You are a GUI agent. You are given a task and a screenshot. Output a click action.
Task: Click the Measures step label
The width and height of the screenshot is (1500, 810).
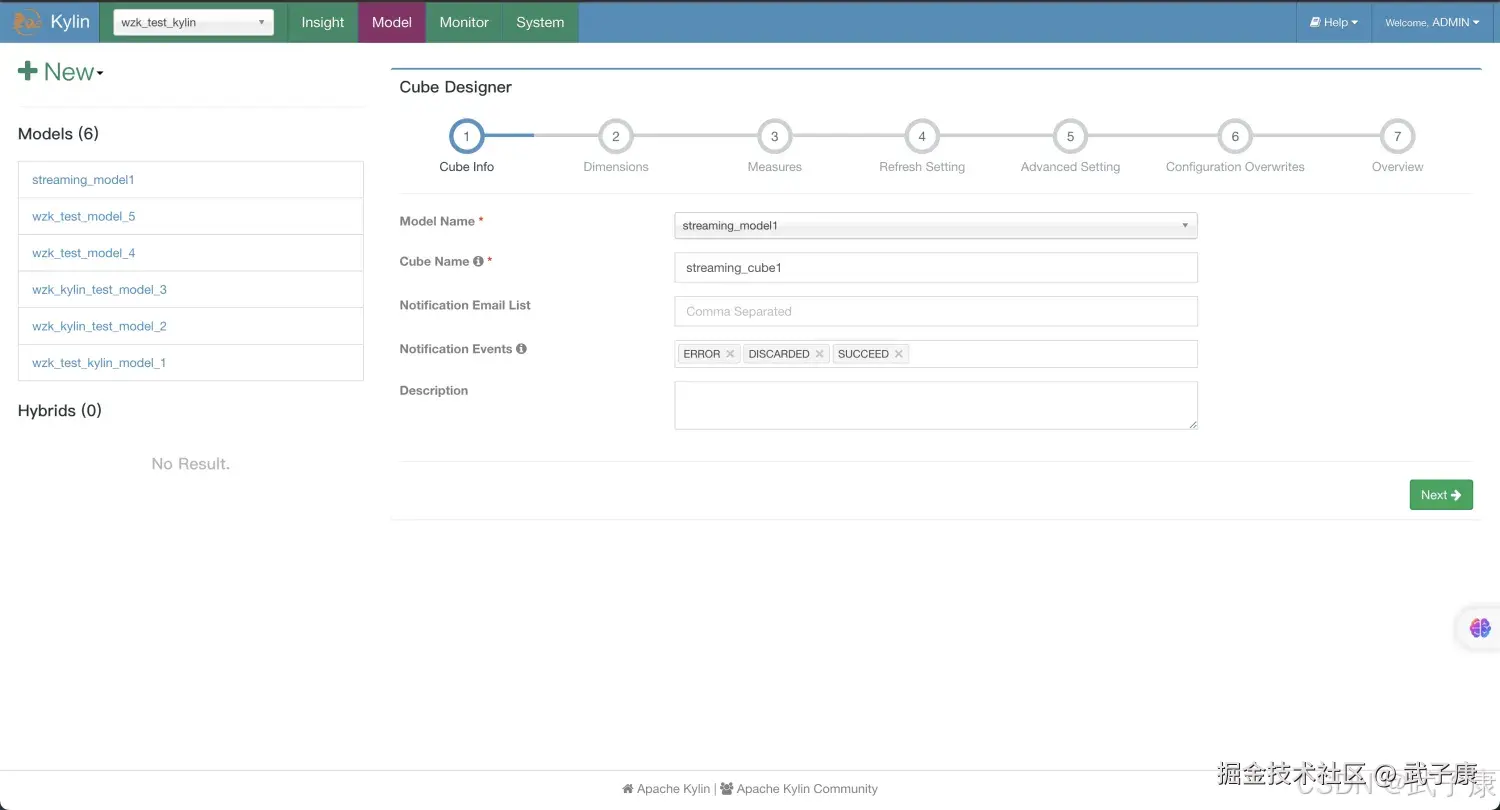click(x=774, y=167)
